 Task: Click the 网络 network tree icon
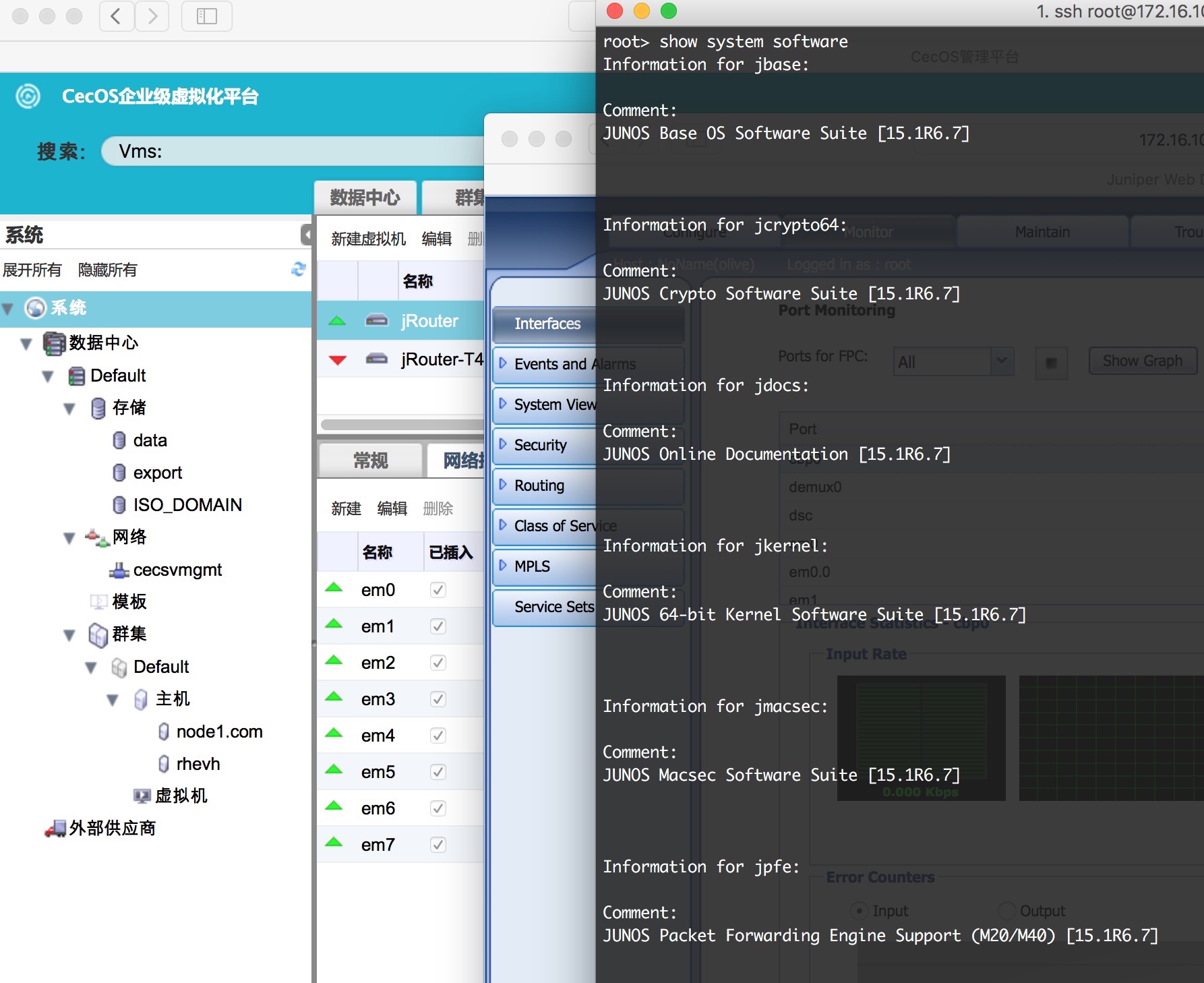coord(97,537)
